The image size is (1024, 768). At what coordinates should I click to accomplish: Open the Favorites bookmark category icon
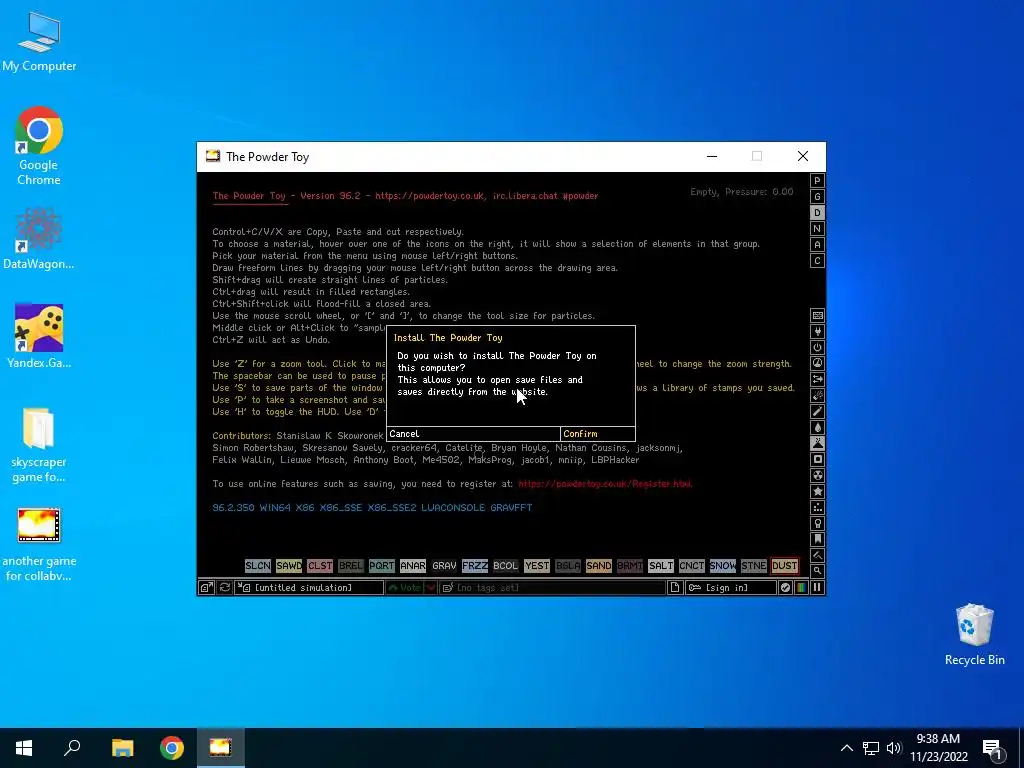pos(818,539)
